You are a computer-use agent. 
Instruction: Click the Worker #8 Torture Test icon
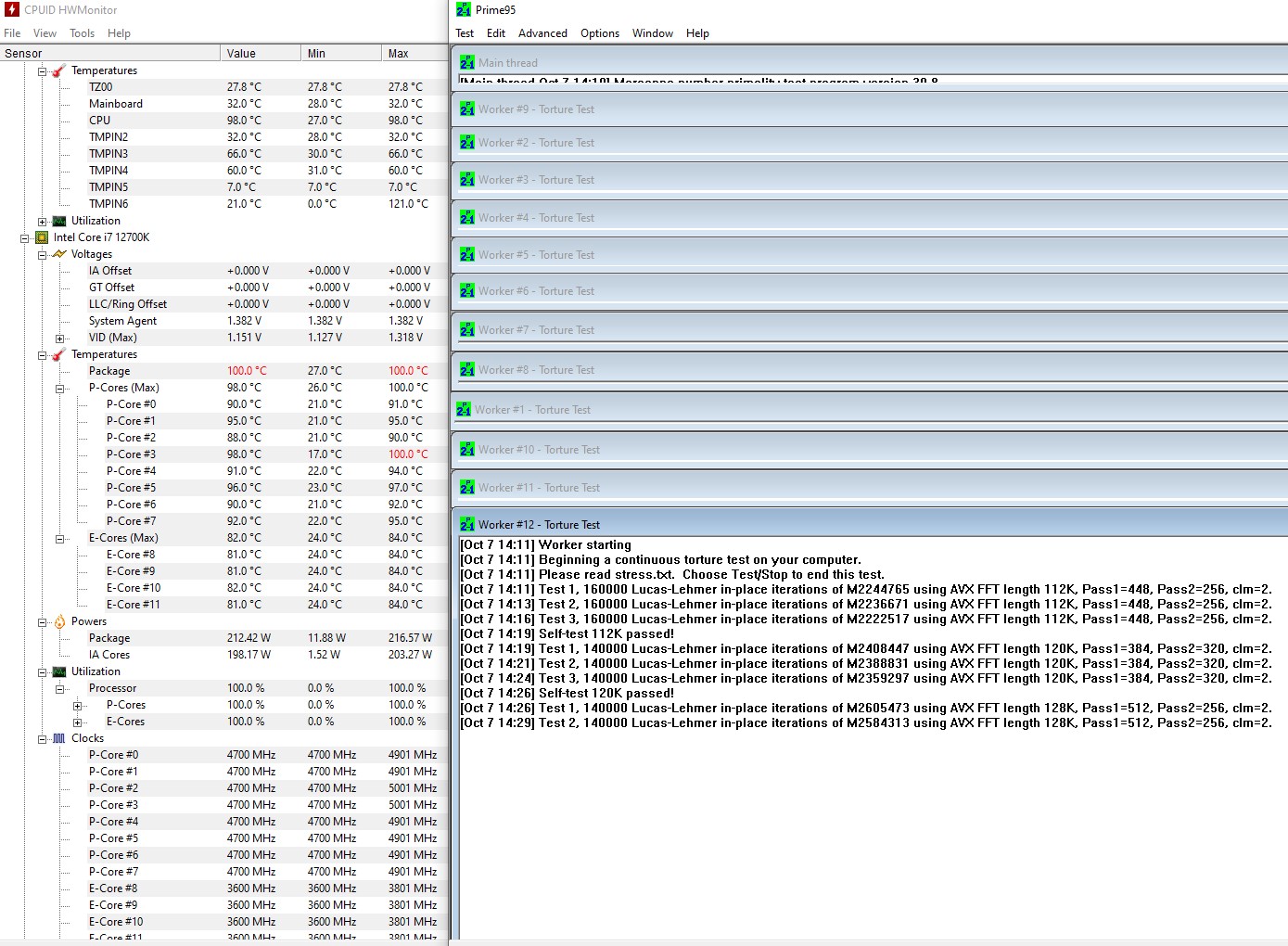pyautogui.click(x=467, y=370)
